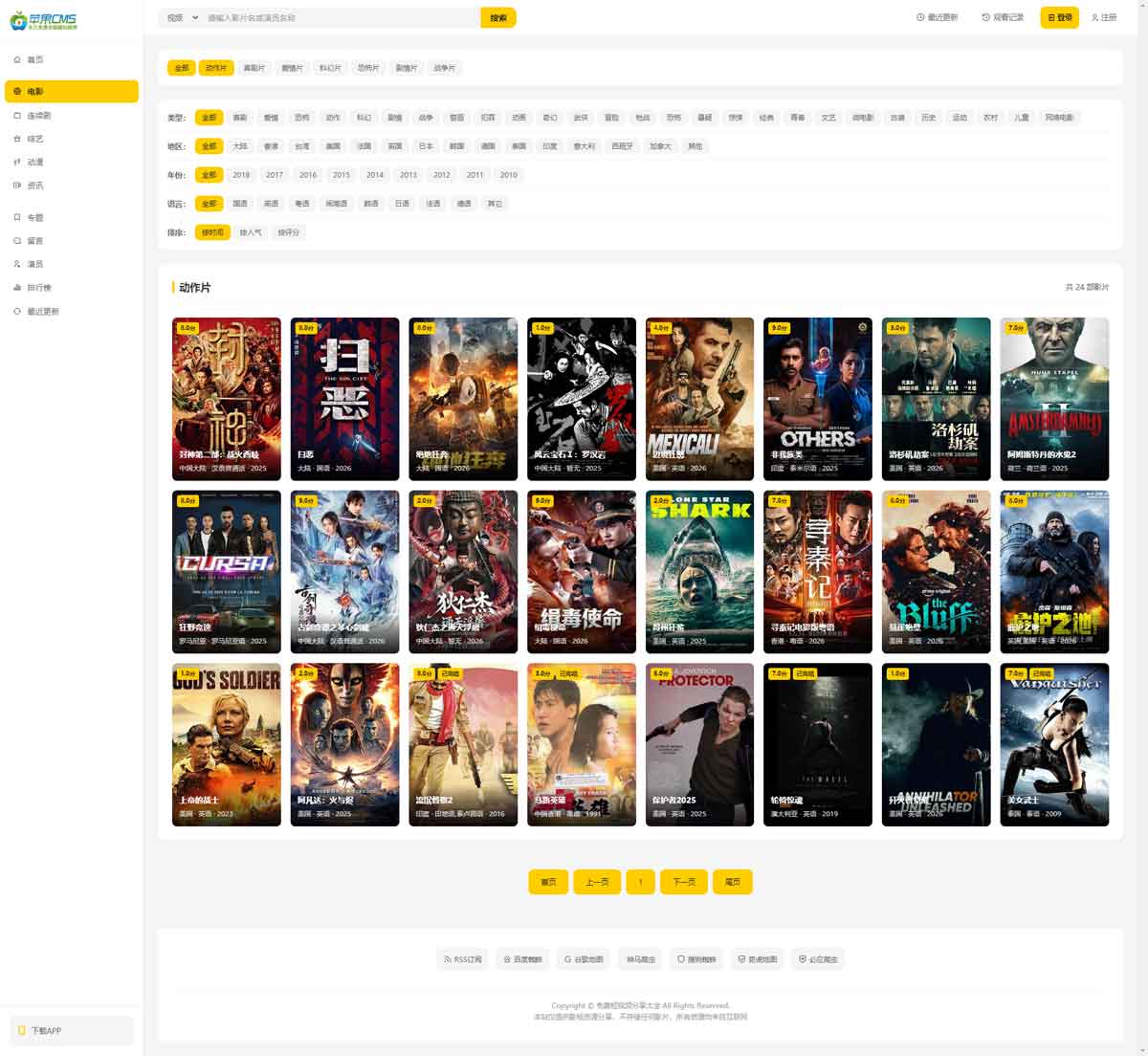Open the God's Soldier 上帝的战士 poster
This screenshot has height=1056, width=1148.
click(x=227, y=744)
